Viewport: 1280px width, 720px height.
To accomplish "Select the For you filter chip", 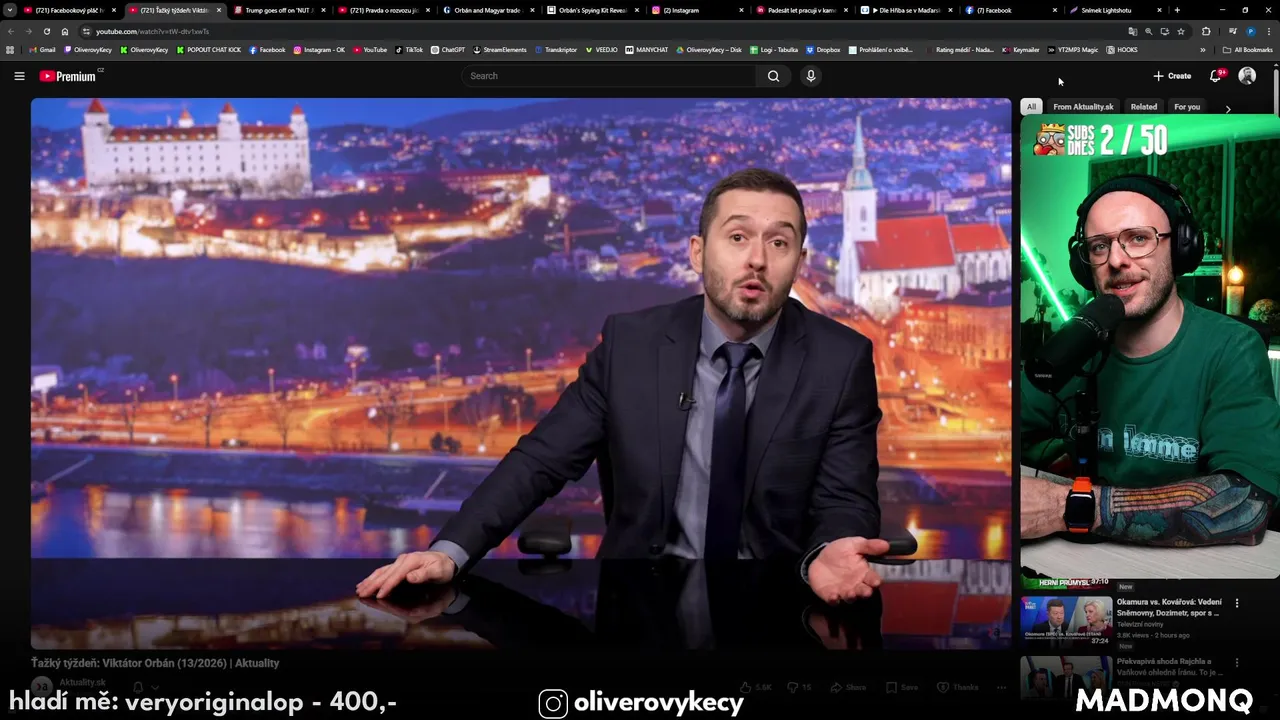I will (1187, 107).
